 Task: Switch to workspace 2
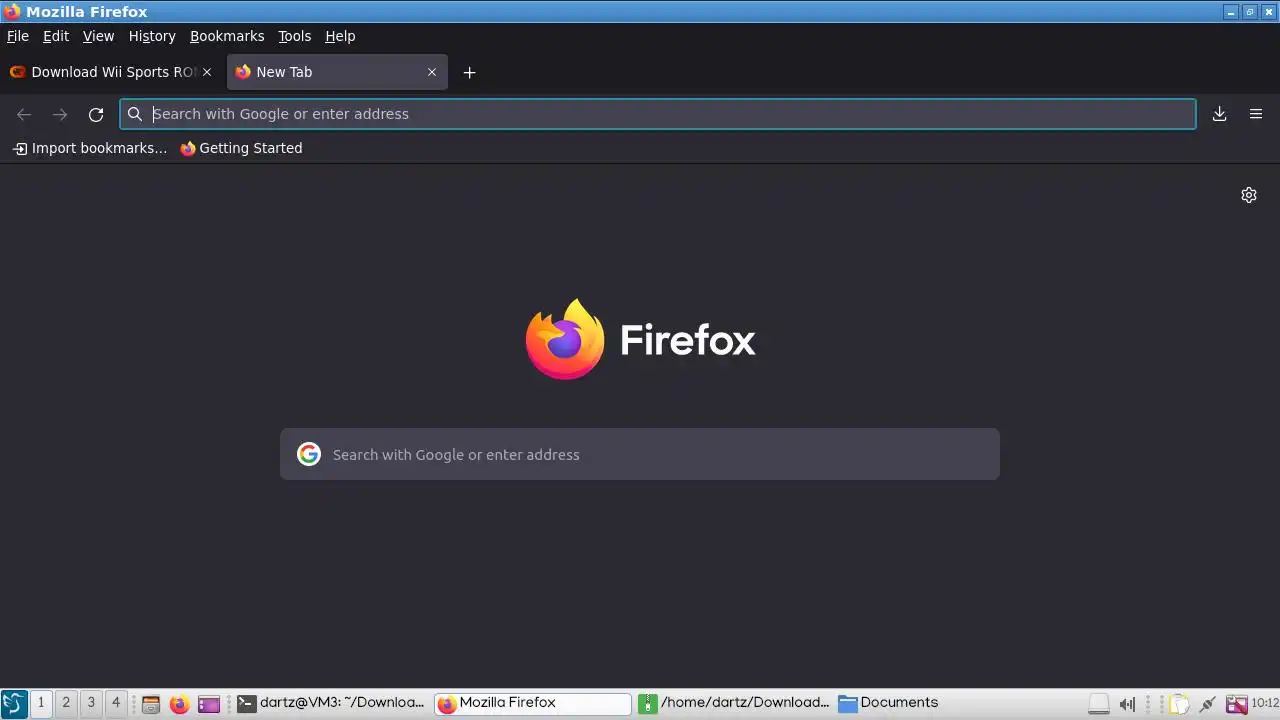[66, 703]
